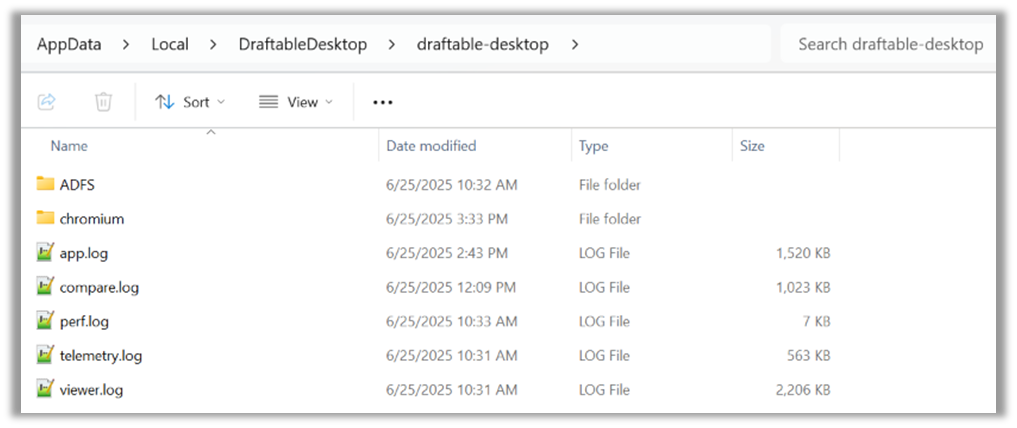
Task: Click the Delete trash icon
Action: (x=103, y=102)
